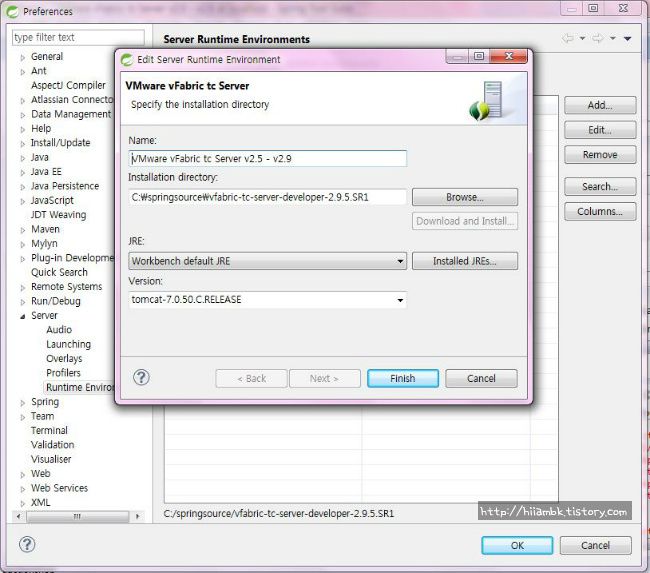Select Runtime Environments under Server
Image resolution: width=650 pixels, height=573 pixels.
[x=80, y=388]
